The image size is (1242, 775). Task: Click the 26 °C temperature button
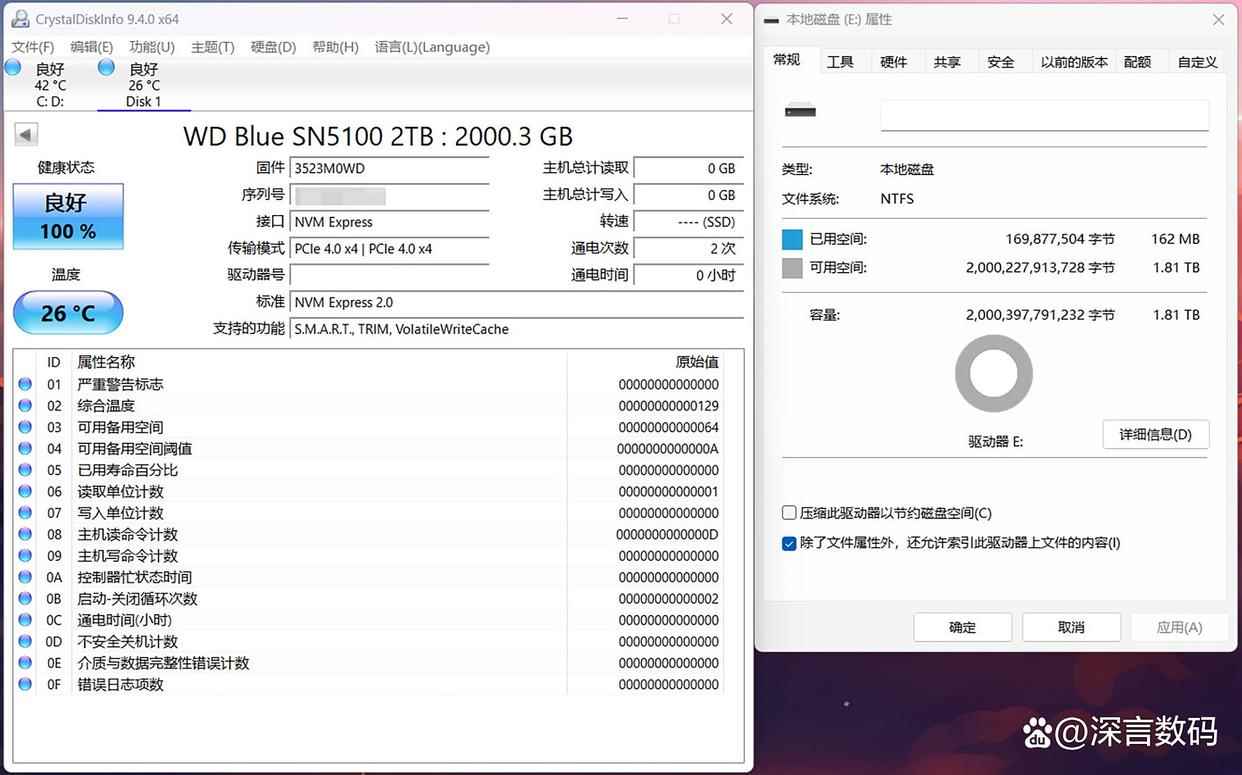pos(68,313)
